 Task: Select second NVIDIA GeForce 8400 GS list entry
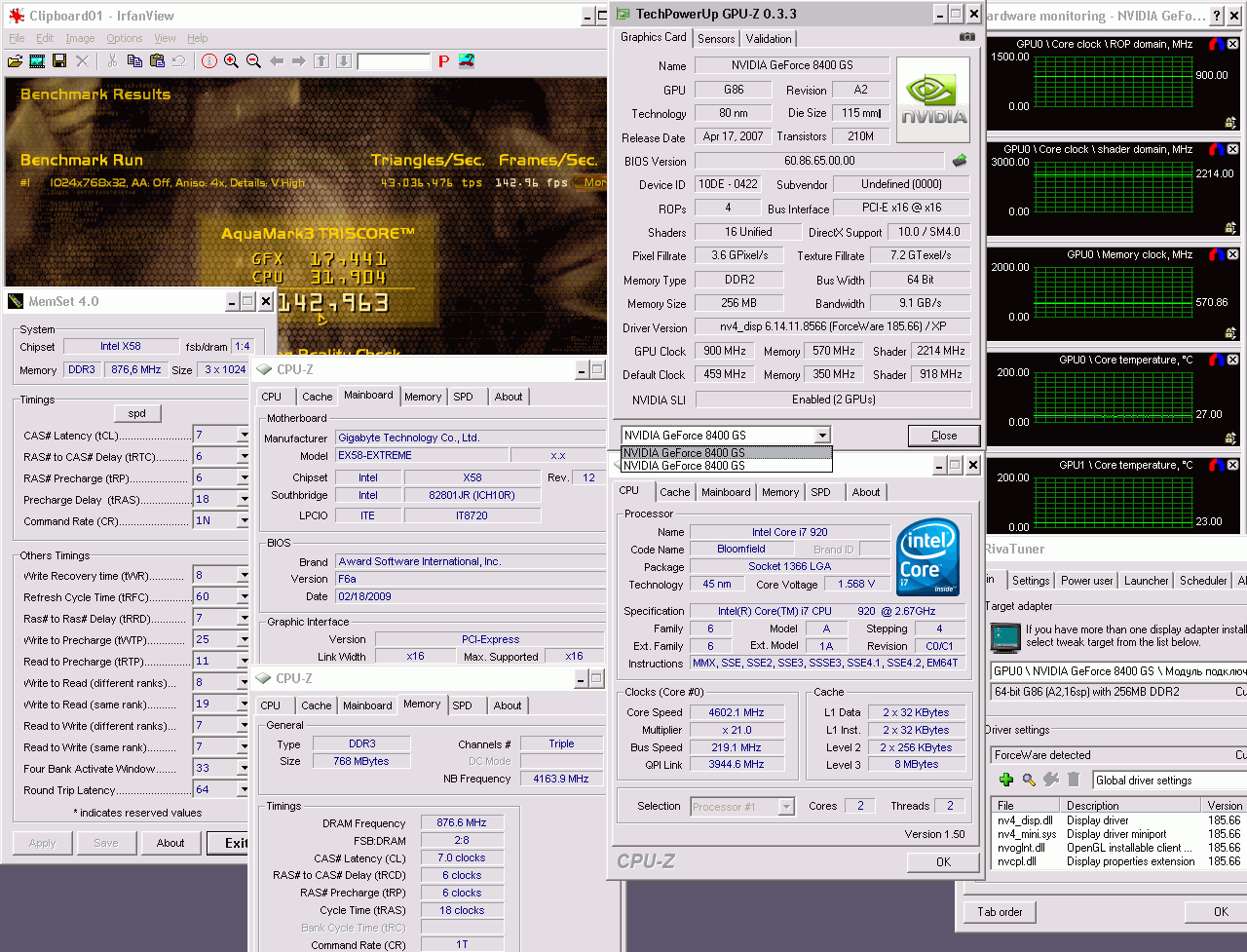tap(726, 466)
